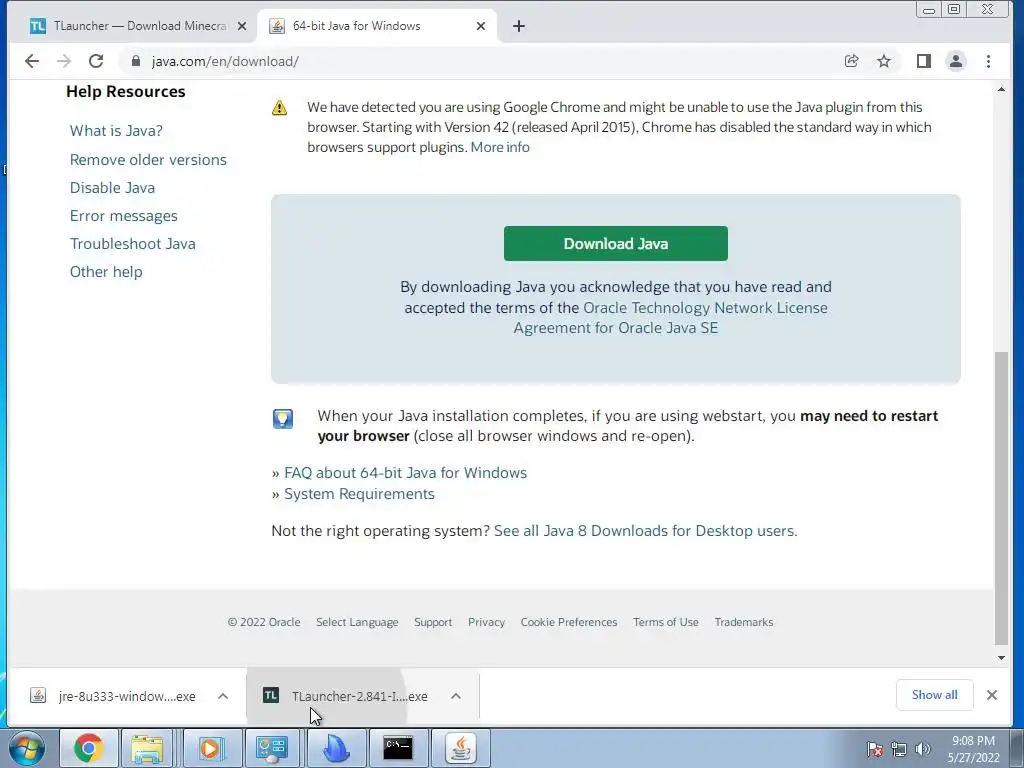Click the scrollbar down arrow
This screenshot has height=768, width=1024.
tap(1001, 658)
